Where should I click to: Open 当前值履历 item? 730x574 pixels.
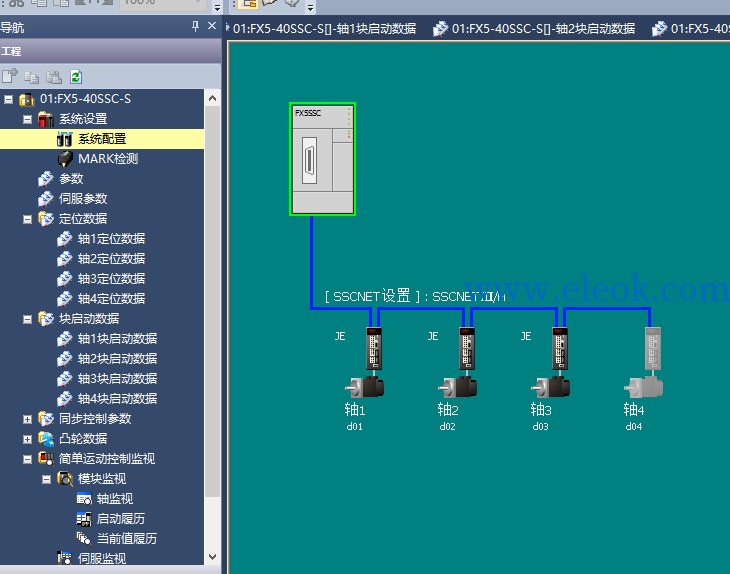point(127,539)
